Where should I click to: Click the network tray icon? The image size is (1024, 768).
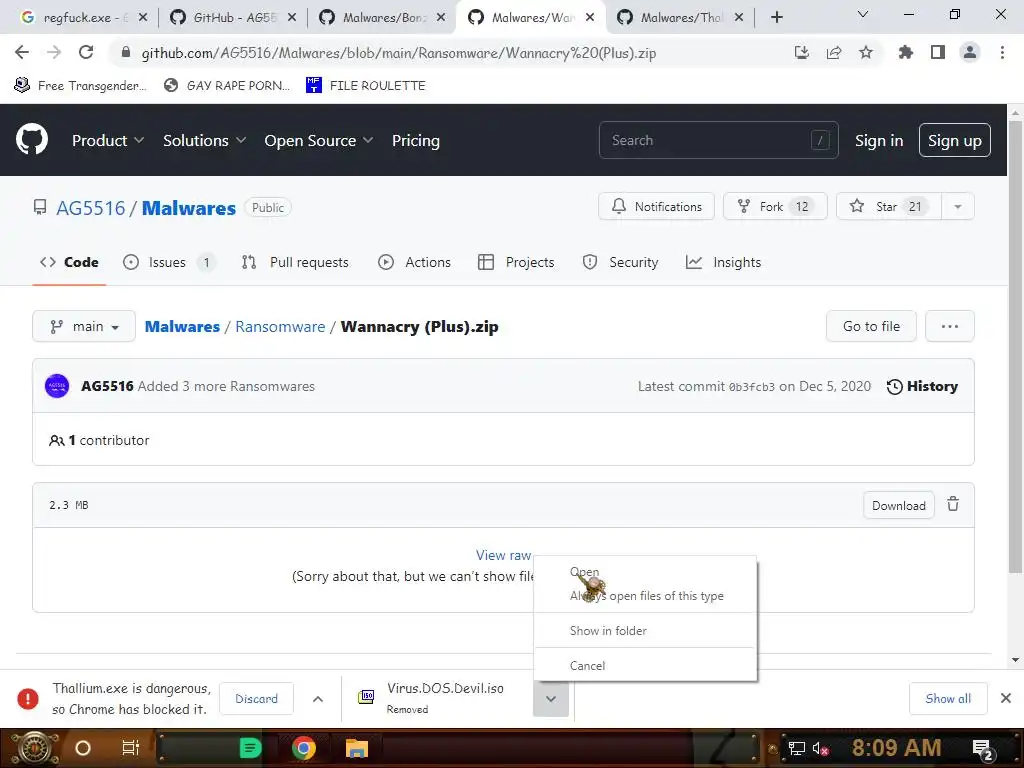[x=797, y=748]
